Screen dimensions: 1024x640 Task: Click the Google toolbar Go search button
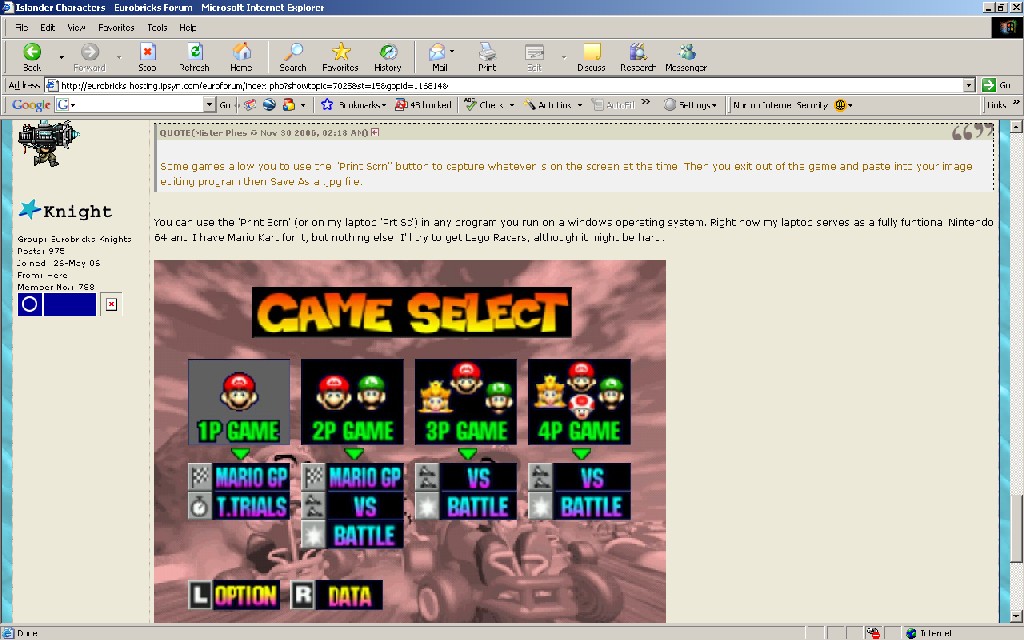pos(225,104)
